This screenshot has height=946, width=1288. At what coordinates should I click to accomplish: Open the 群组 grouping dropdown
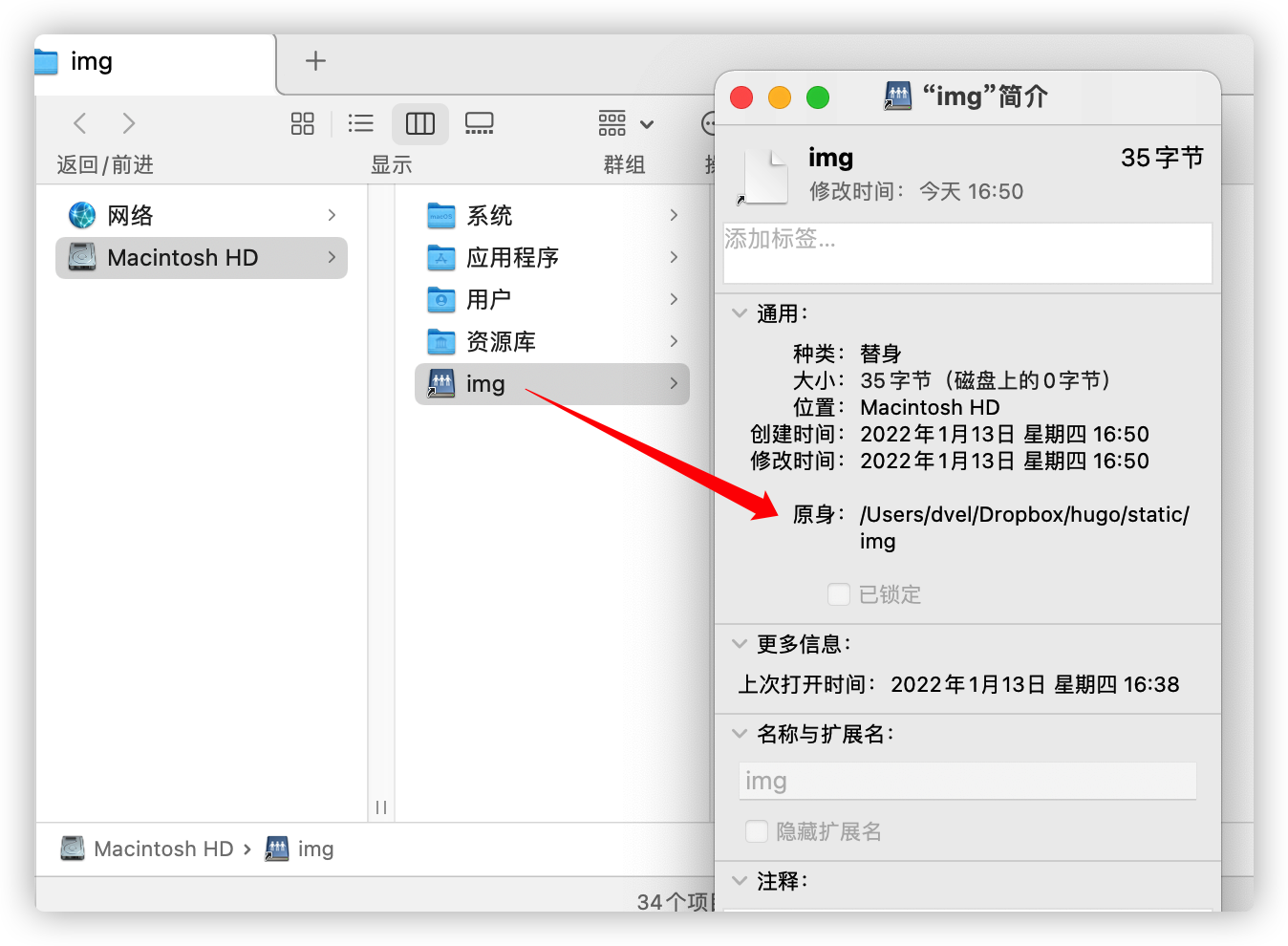[626, 123]
